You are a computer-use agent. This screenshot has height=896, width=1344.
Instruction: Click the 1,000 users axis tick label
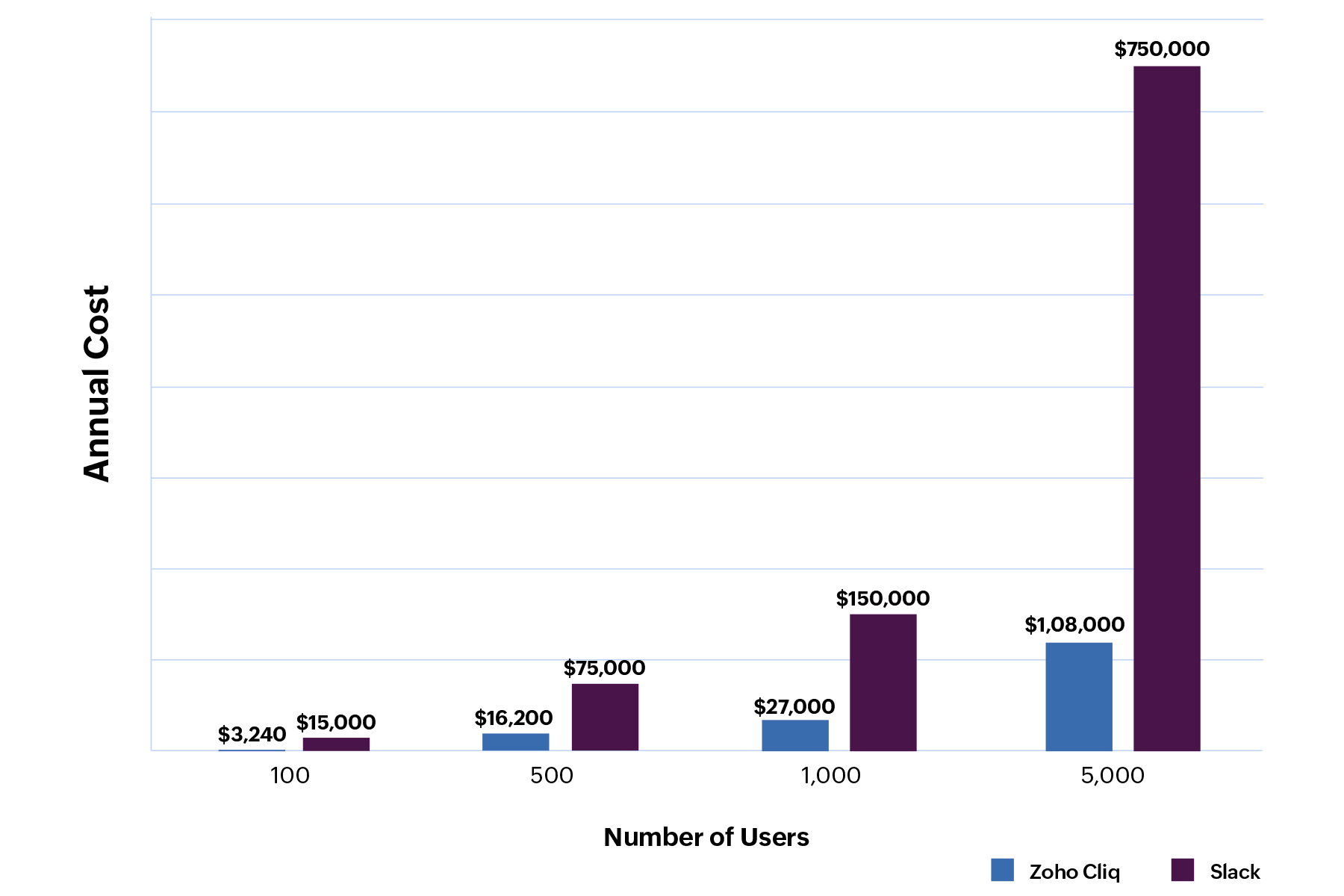click(830, 776)
